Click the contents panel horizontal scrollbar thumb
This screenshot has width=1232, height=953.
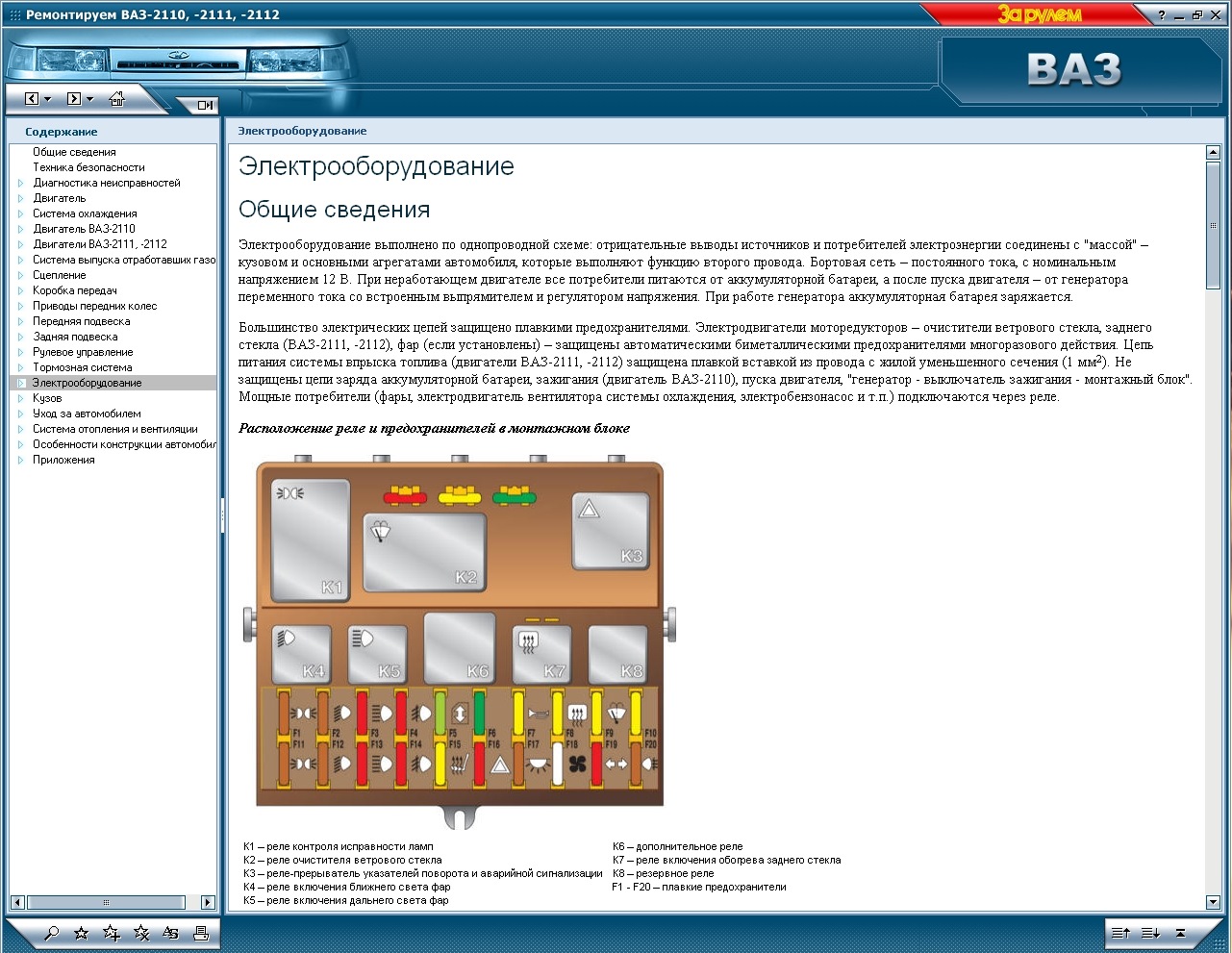tap(105, 902)
